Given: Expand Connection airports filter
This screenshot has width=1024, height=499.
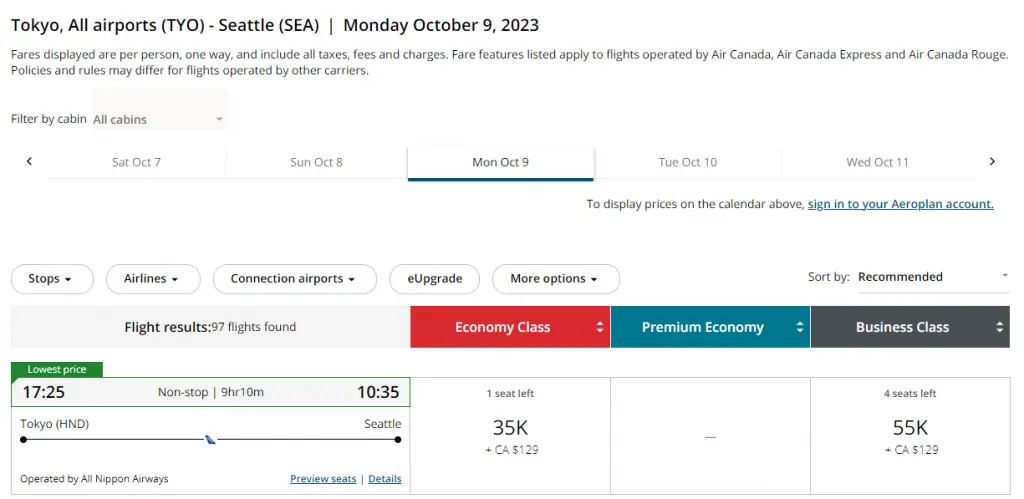Looking at the screenshot, I should point(294,279).
